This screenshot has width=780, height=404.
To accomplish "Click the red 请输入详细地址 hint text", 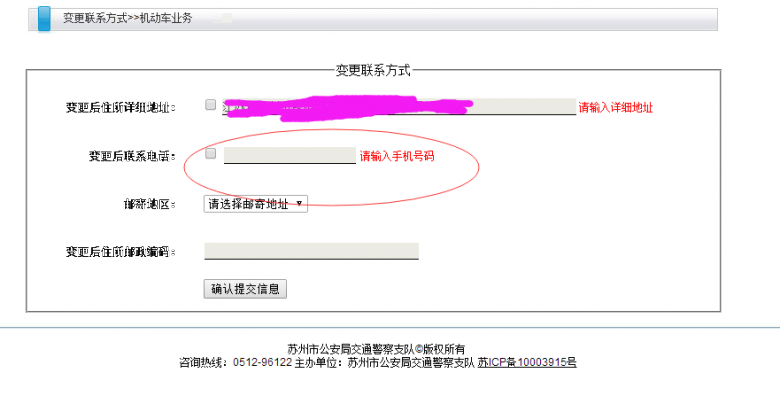I will click(615, 107).
